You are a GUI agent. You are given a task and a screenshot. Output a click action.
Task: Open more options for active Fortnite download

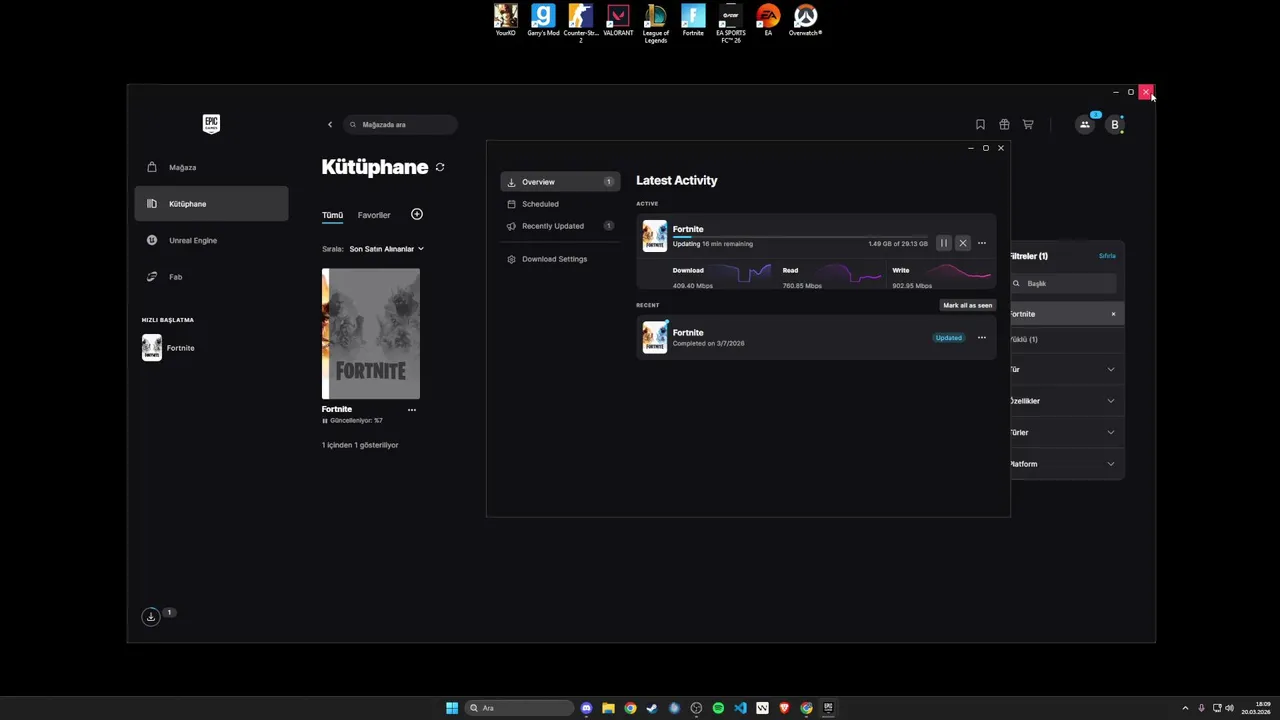click(982, 243)
